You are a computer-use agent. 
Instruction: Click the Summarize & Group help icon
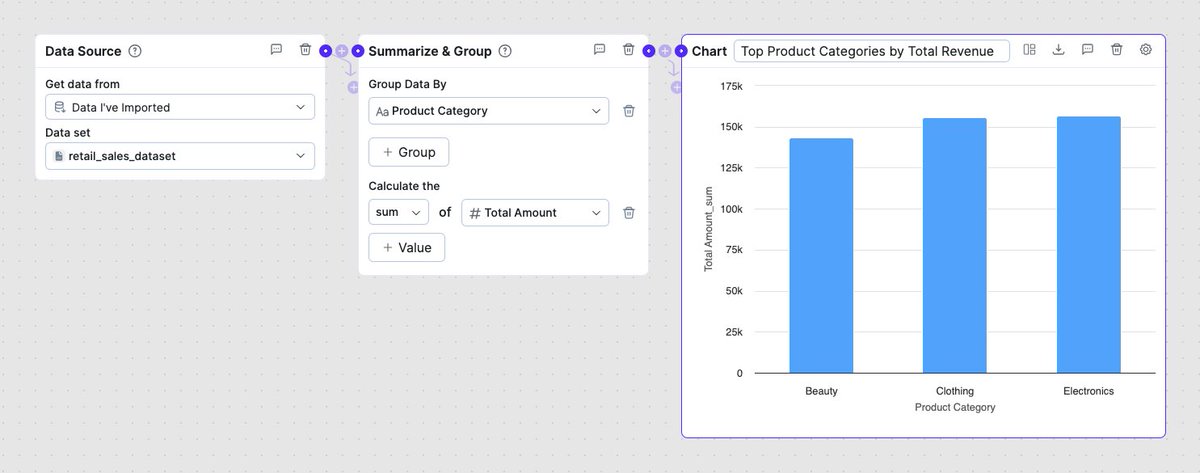click(x=505, y=51)
